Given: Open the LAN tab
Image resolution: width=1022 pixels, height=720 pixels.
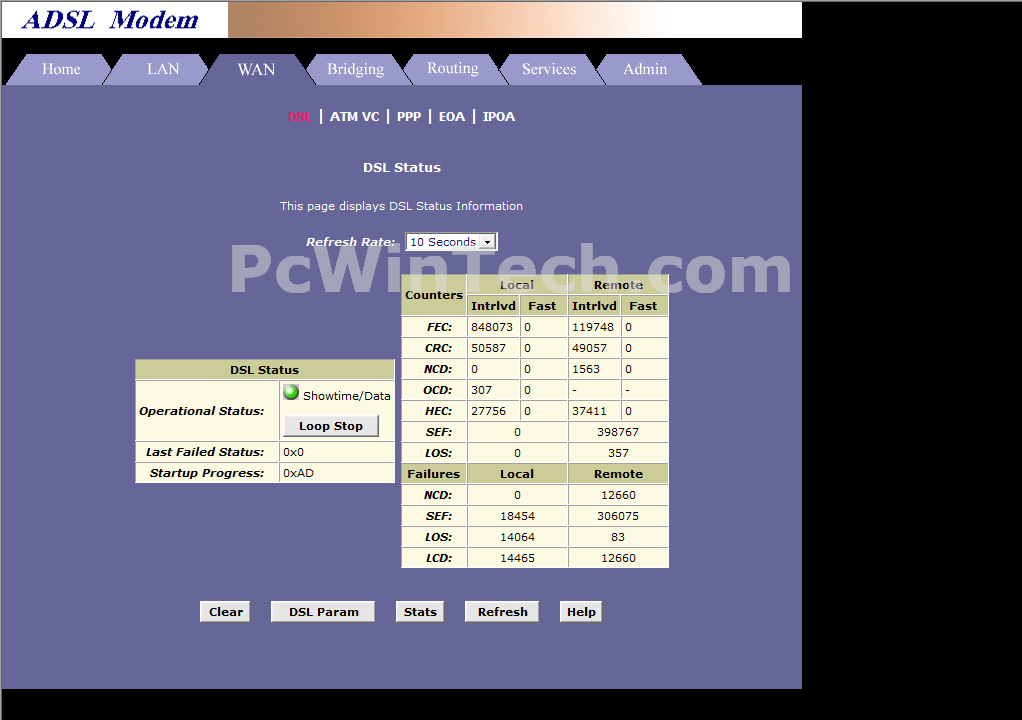Looking at the screenshot, I should 163,69.
